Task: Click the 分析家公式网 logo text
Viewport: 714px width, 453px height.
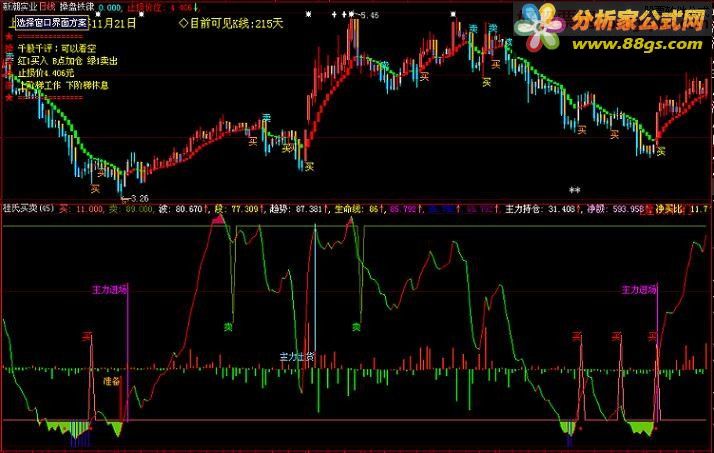Action: (x=638, y=20)
